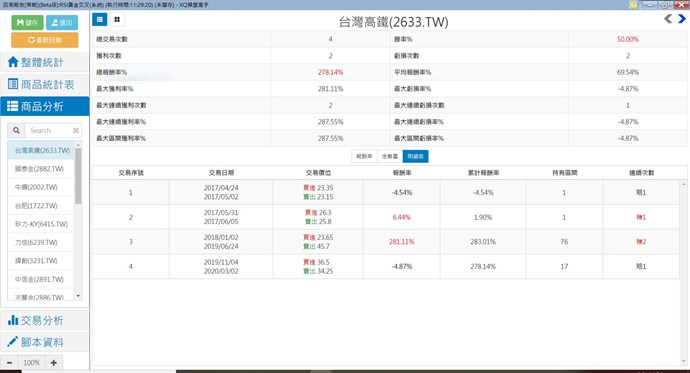Click the trade table scroll-up arrow
Viewport: 690px width, 373px height.
click(x=683, y=184)
